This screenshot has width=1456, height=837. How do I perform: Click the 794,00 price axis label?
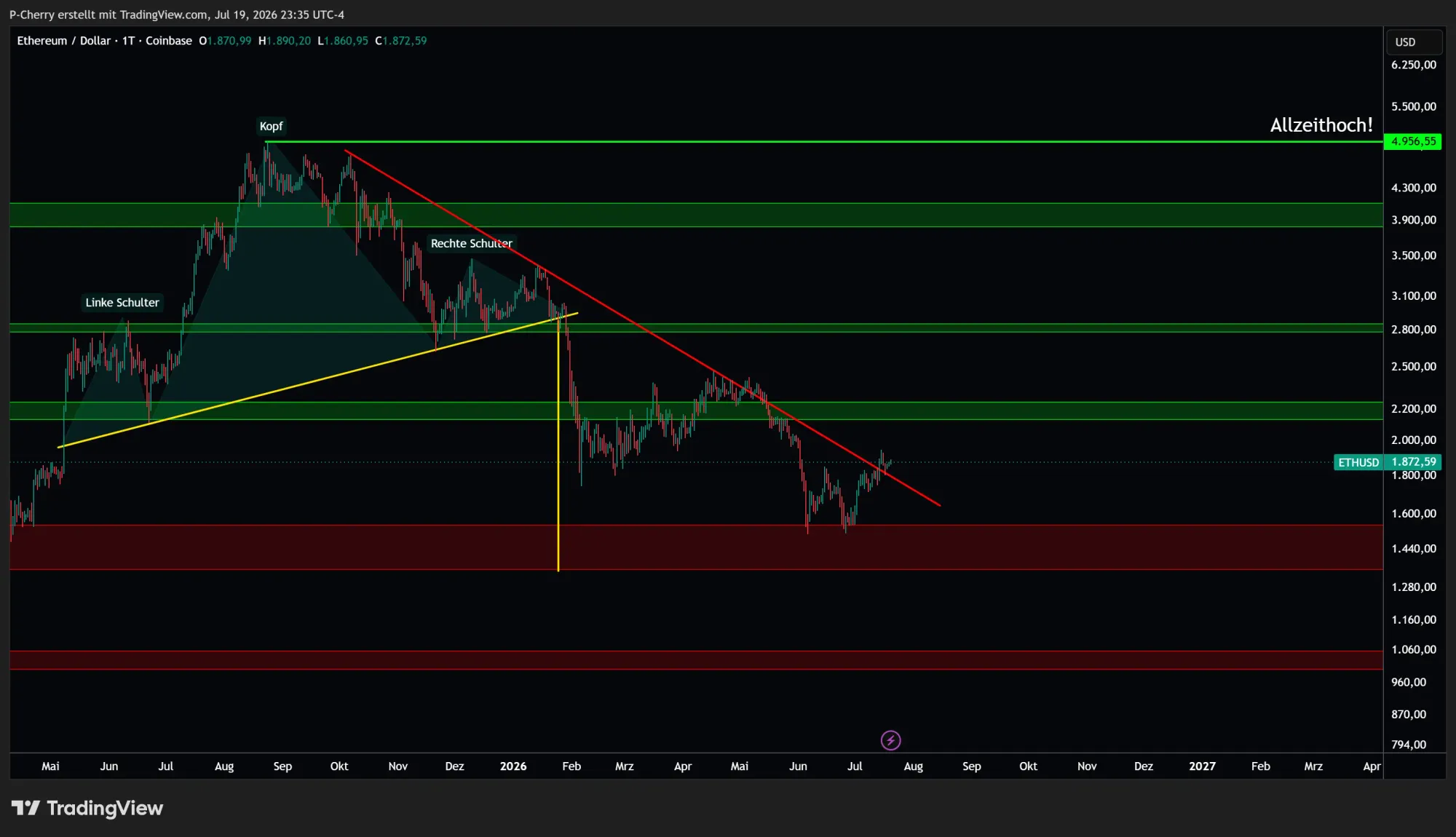click(x=1408, y=745)
